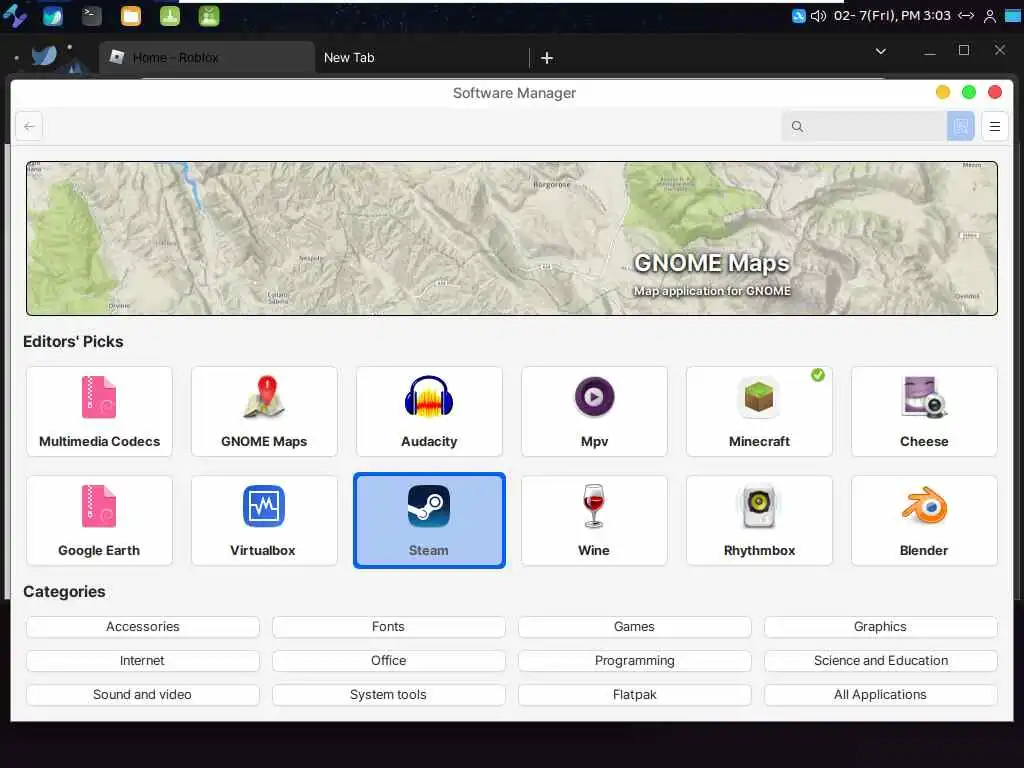Open the Audacity app tile

tap(429, 411)
